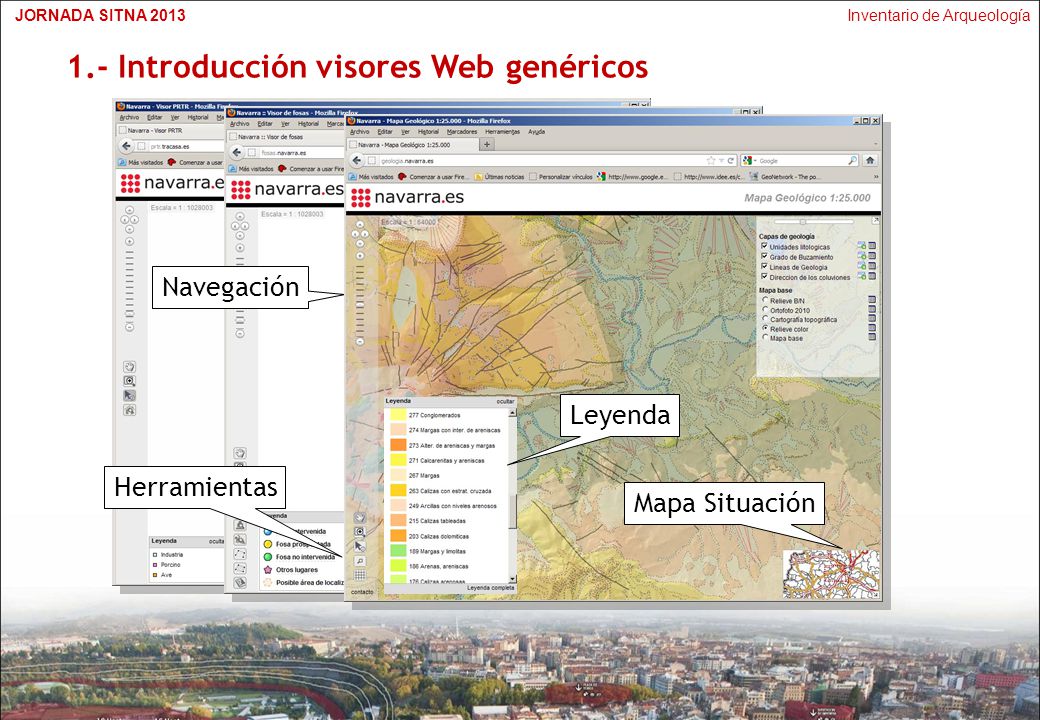This screenshot has height=720, width=1040.
Task: Select the Relieve color base map
Action: point(765,328)
